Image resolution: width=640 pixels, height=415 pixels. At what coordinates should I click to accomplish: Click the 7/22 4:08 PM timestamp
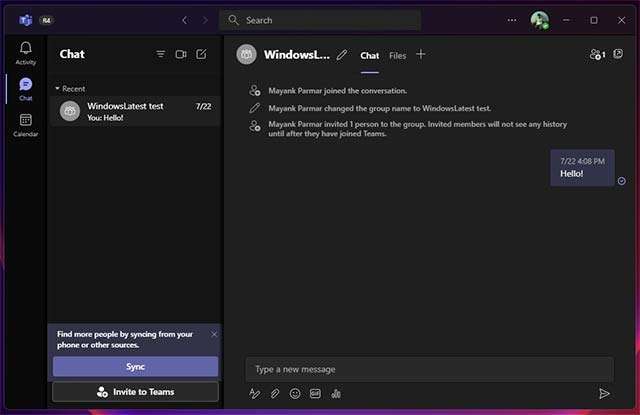click(x=582, y=161)
